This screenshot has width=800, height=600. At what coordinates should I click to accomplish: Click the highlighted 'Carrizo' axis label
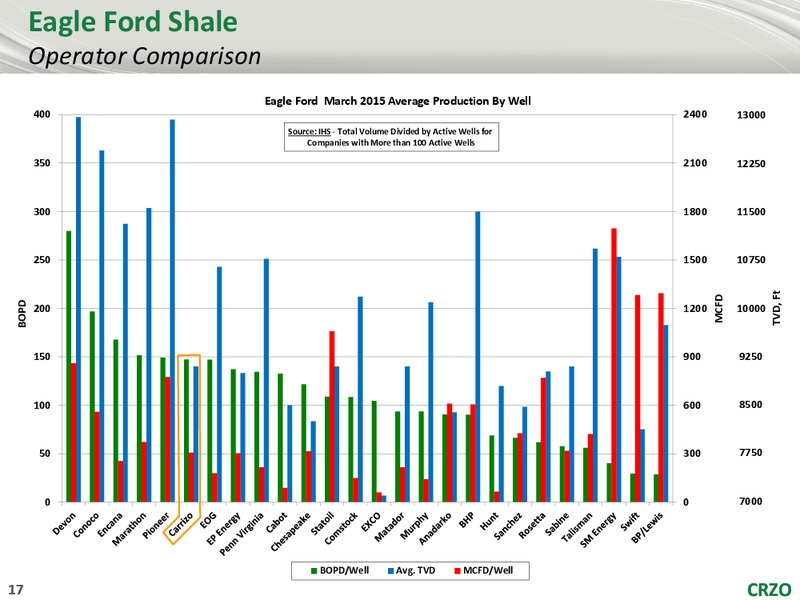181,524
